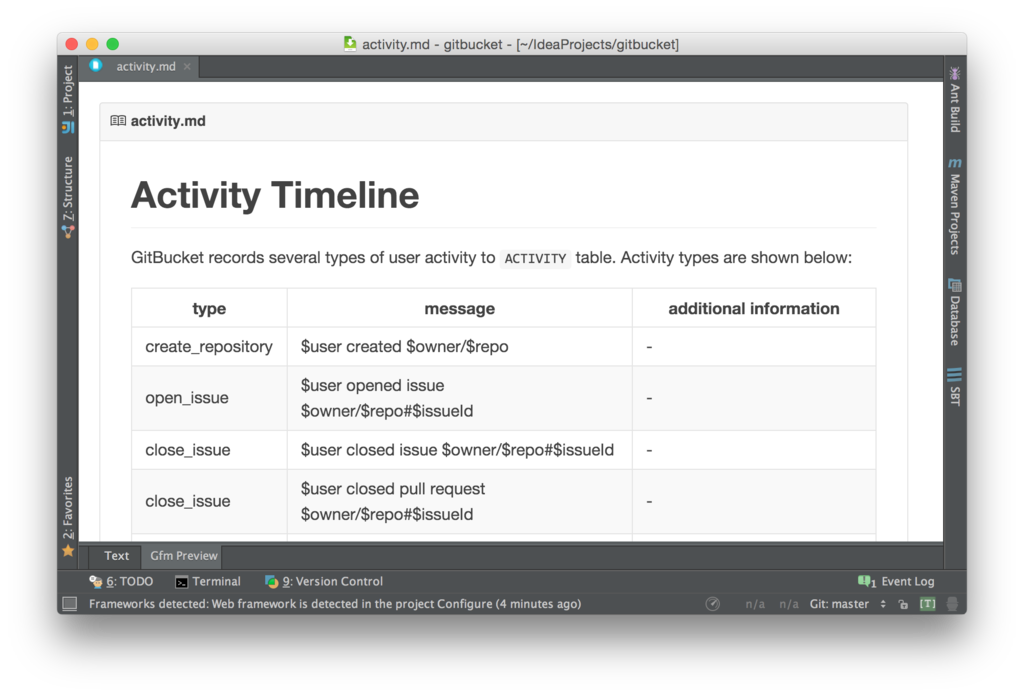Close the activity.md editor tab
This screenshot has width=1024, height=696.
coord(187,67)
